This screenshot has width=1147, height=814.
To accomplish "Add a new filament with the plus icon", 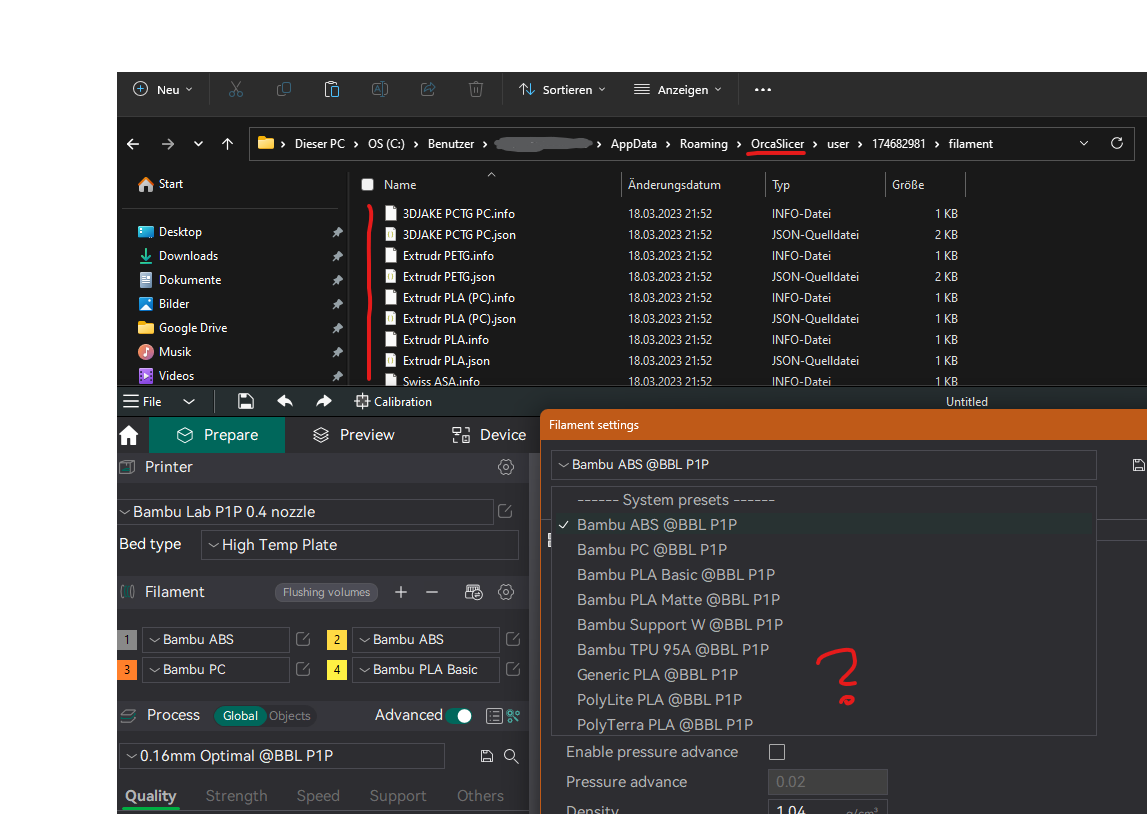I will click(401, 592).
